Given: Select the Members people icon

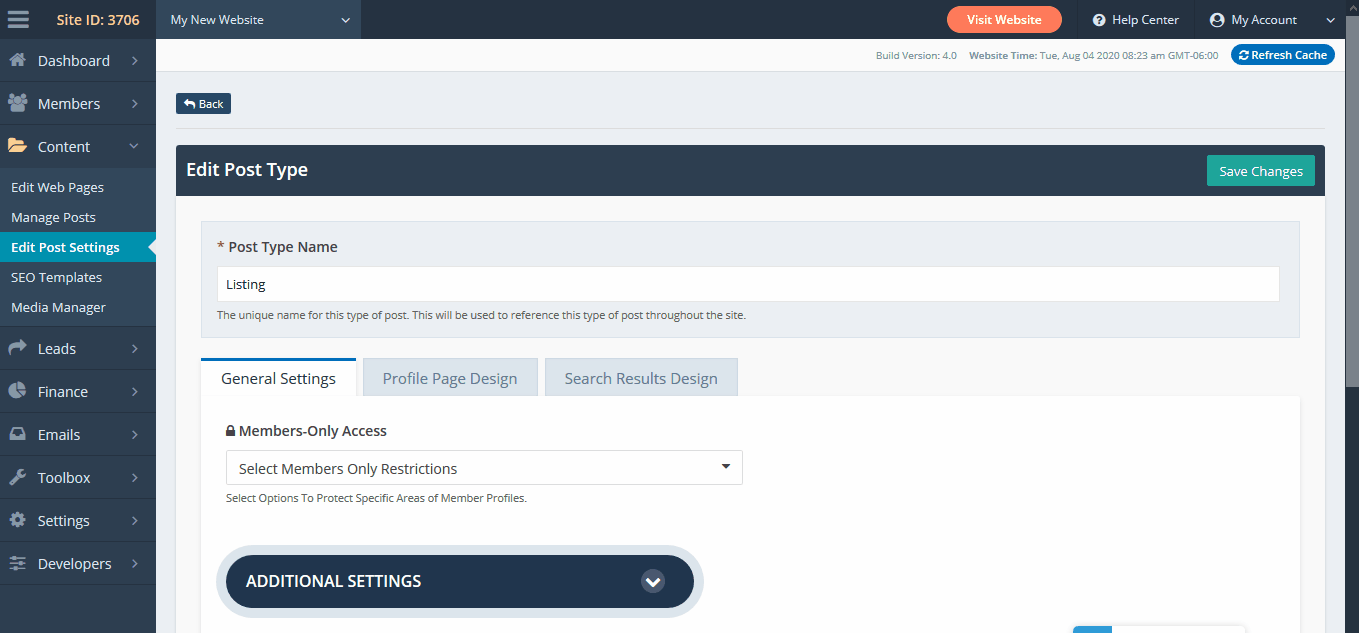Looking at the screenshot, I should 17,103.
